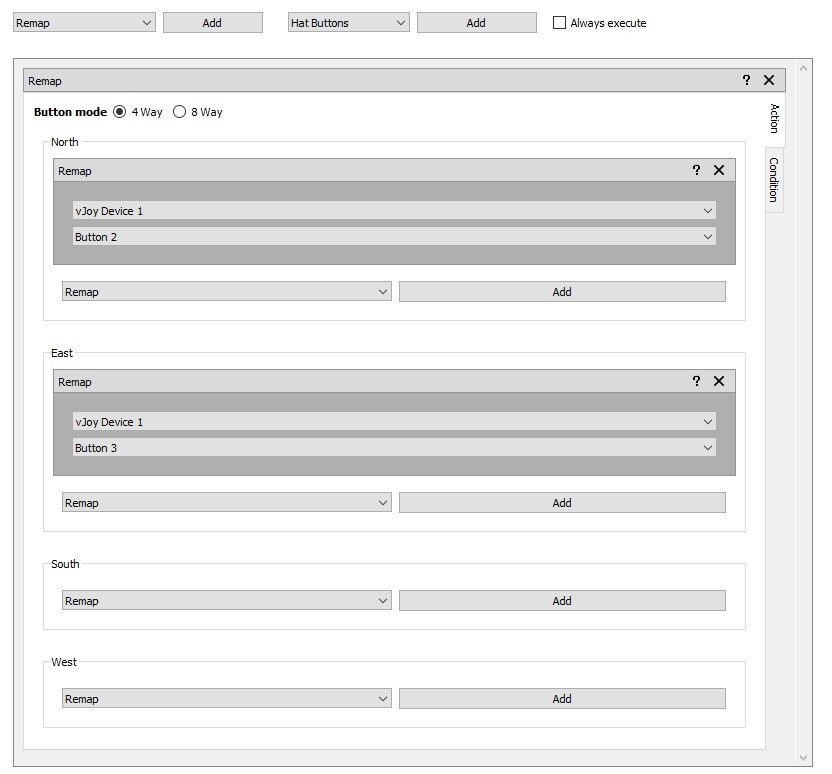The height and width of the screenshot is (774, 832).
Task: Open the top-left Remap action dropdown
Action: [84, 23]
